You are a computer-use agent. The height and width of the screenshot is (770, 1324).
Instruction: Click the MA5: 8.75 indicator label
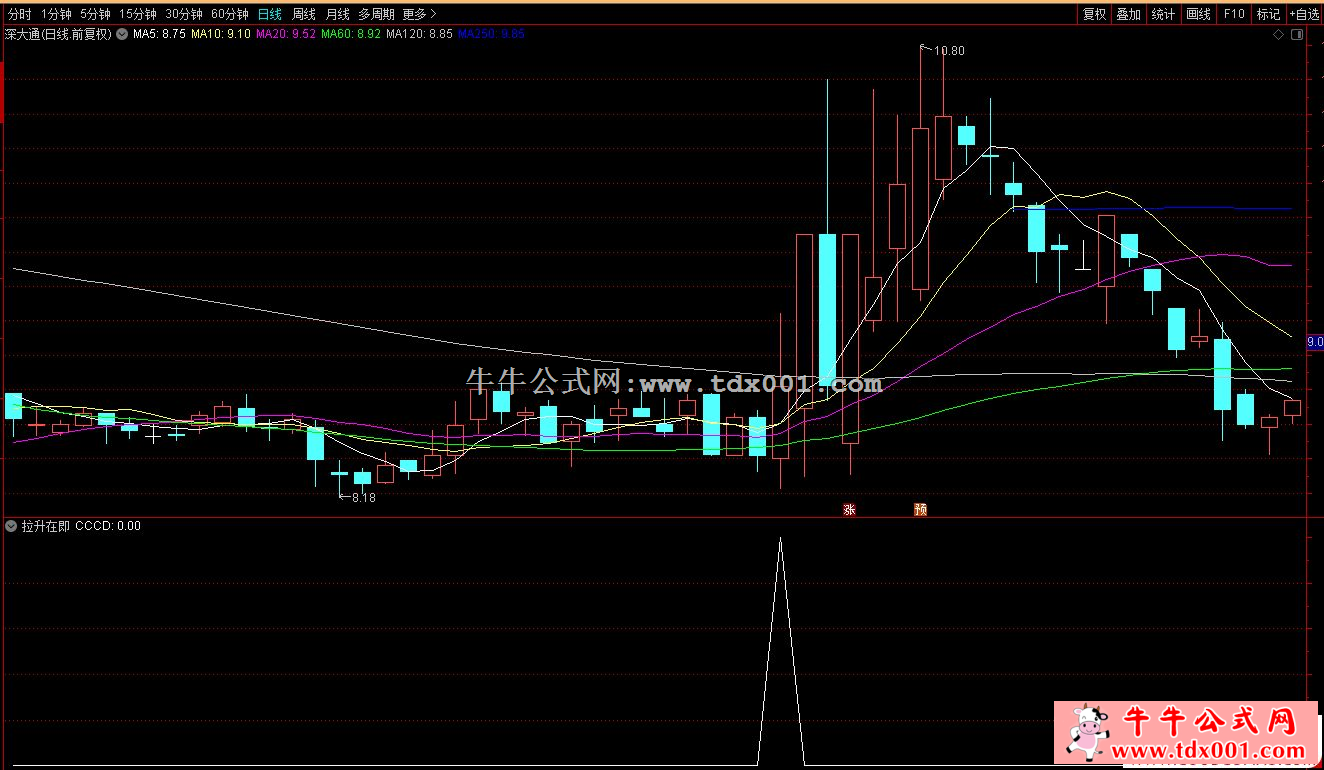[159, 34]
